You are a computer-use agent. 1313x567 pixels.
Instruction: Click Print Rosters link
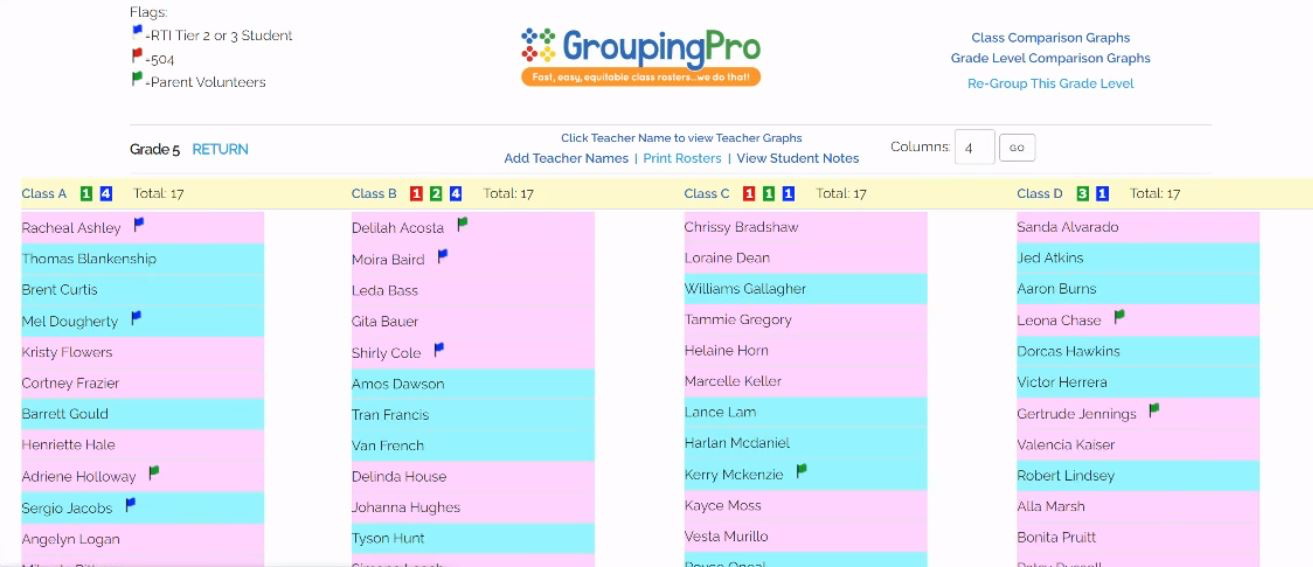point(682,158)
